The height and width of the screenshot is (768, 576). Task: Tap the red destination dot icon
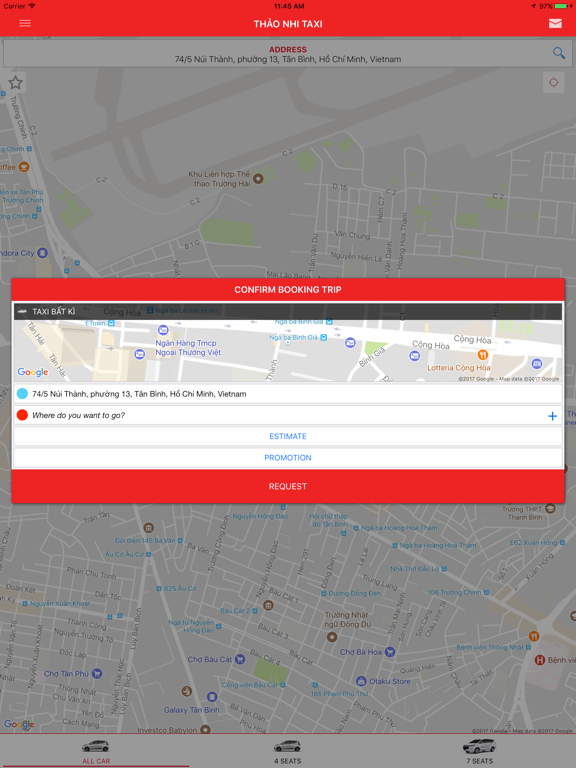[x=22, y=415]
